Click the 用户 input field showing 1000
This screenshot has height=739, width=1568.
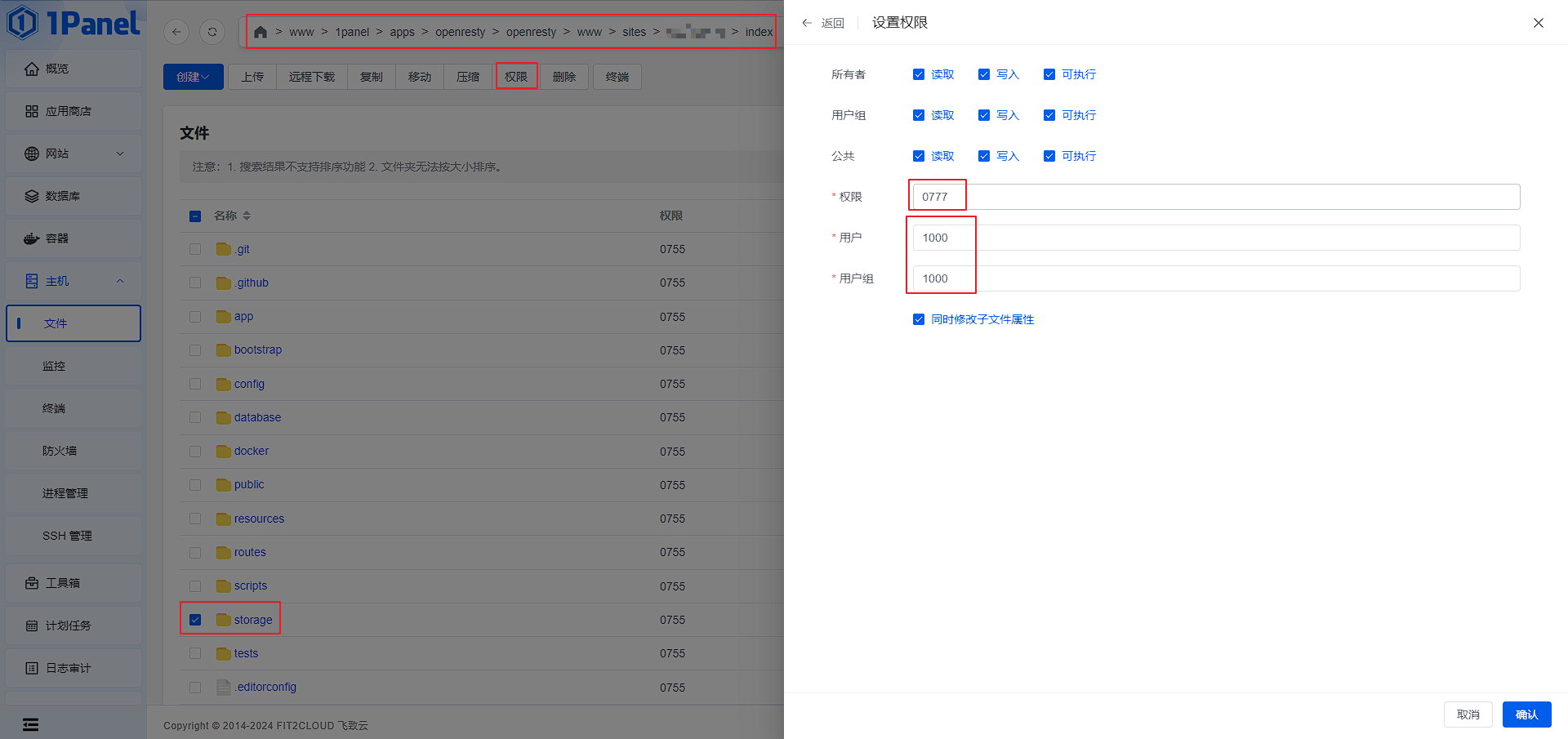coord(1216,238)
